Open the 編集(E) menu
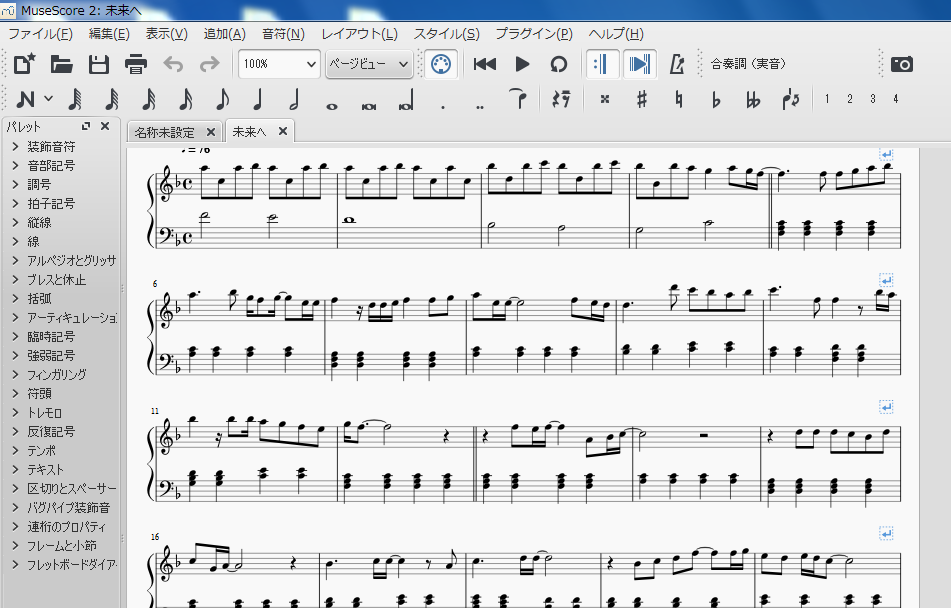 109,34
